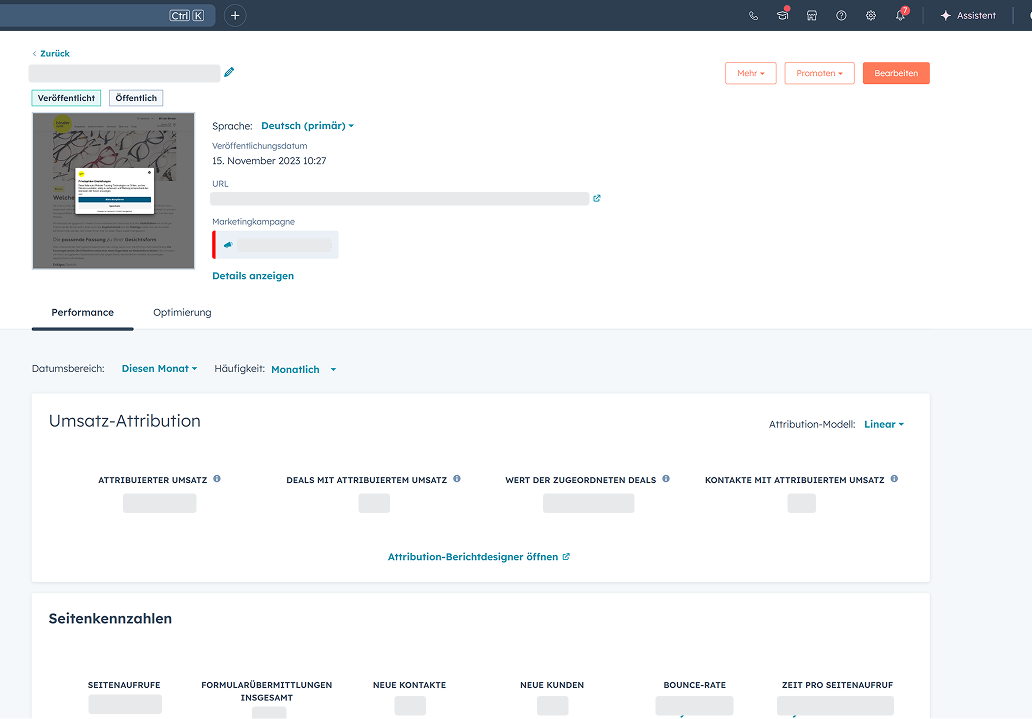1032x719 pixels.
Task: Click the pencil icon to edit page title
Action: pos(229,72)
